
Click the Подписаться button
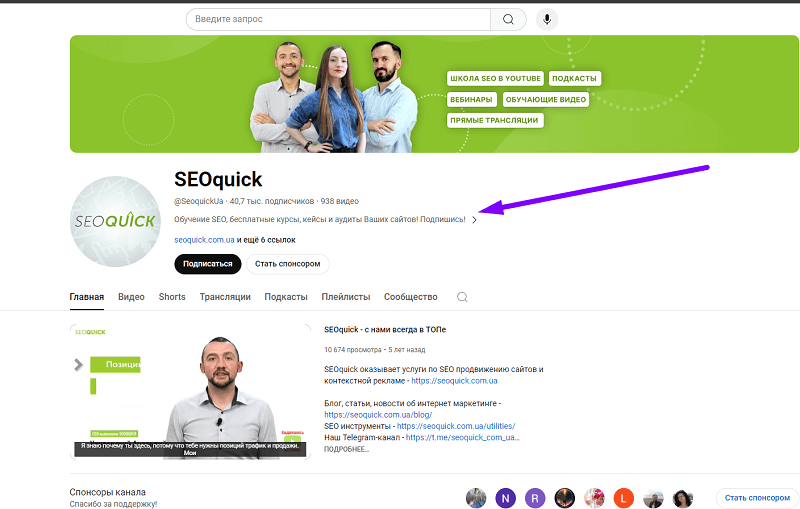click(208, 264)
